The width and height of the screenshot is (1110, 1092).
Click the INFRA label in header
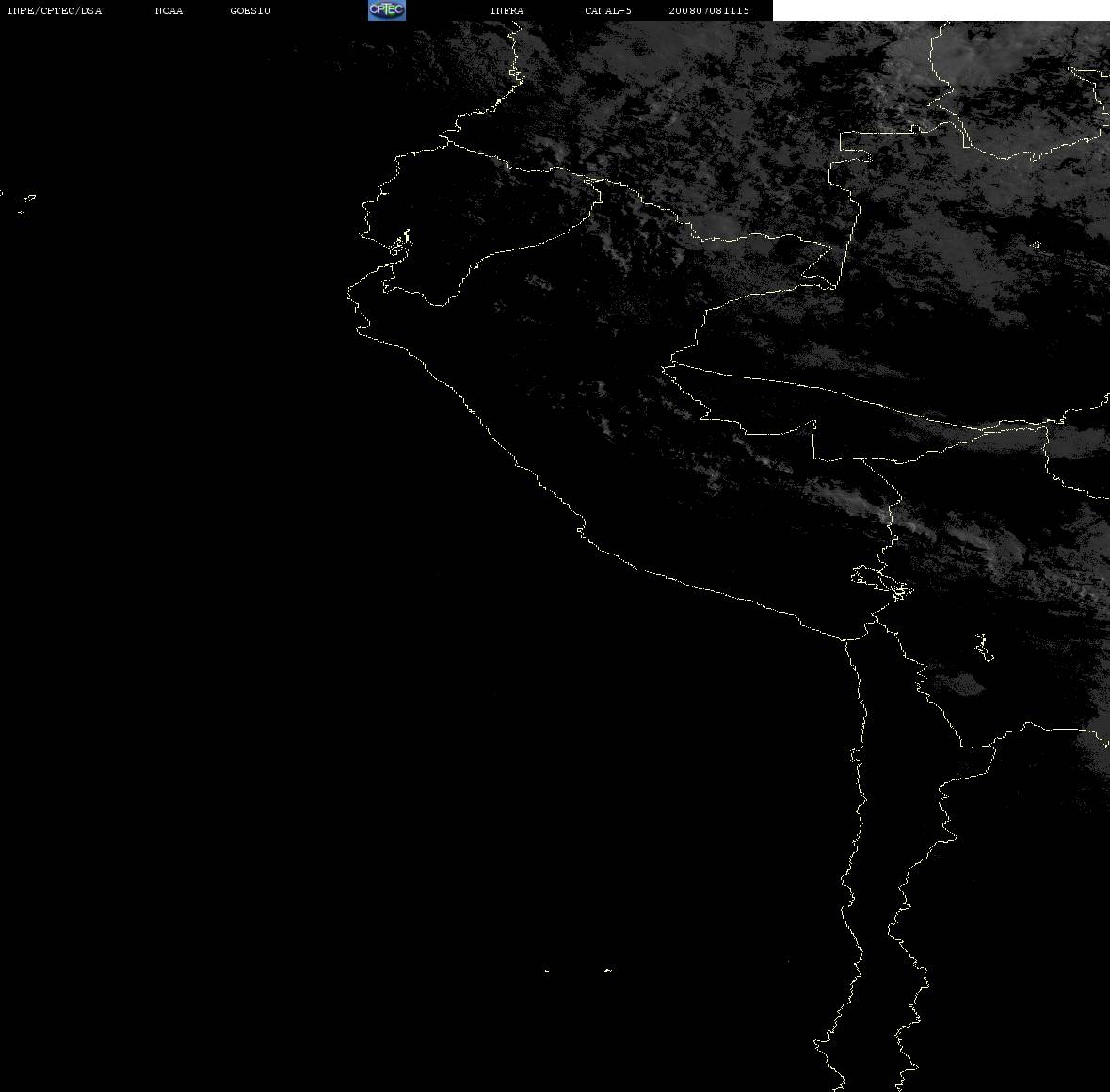pyautogui.click(x=507, y=10)
